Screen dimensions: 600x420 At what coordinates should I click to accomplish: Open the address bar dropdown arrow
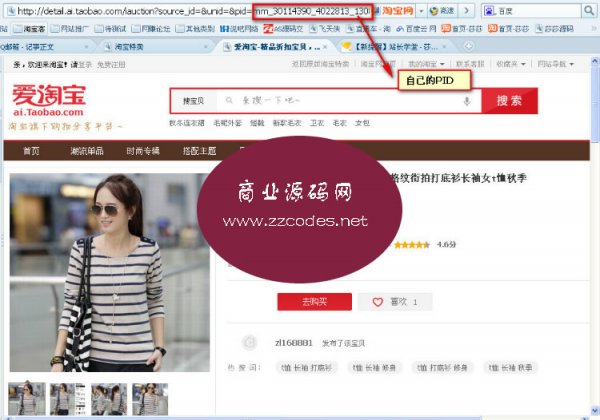click(421, 11)
